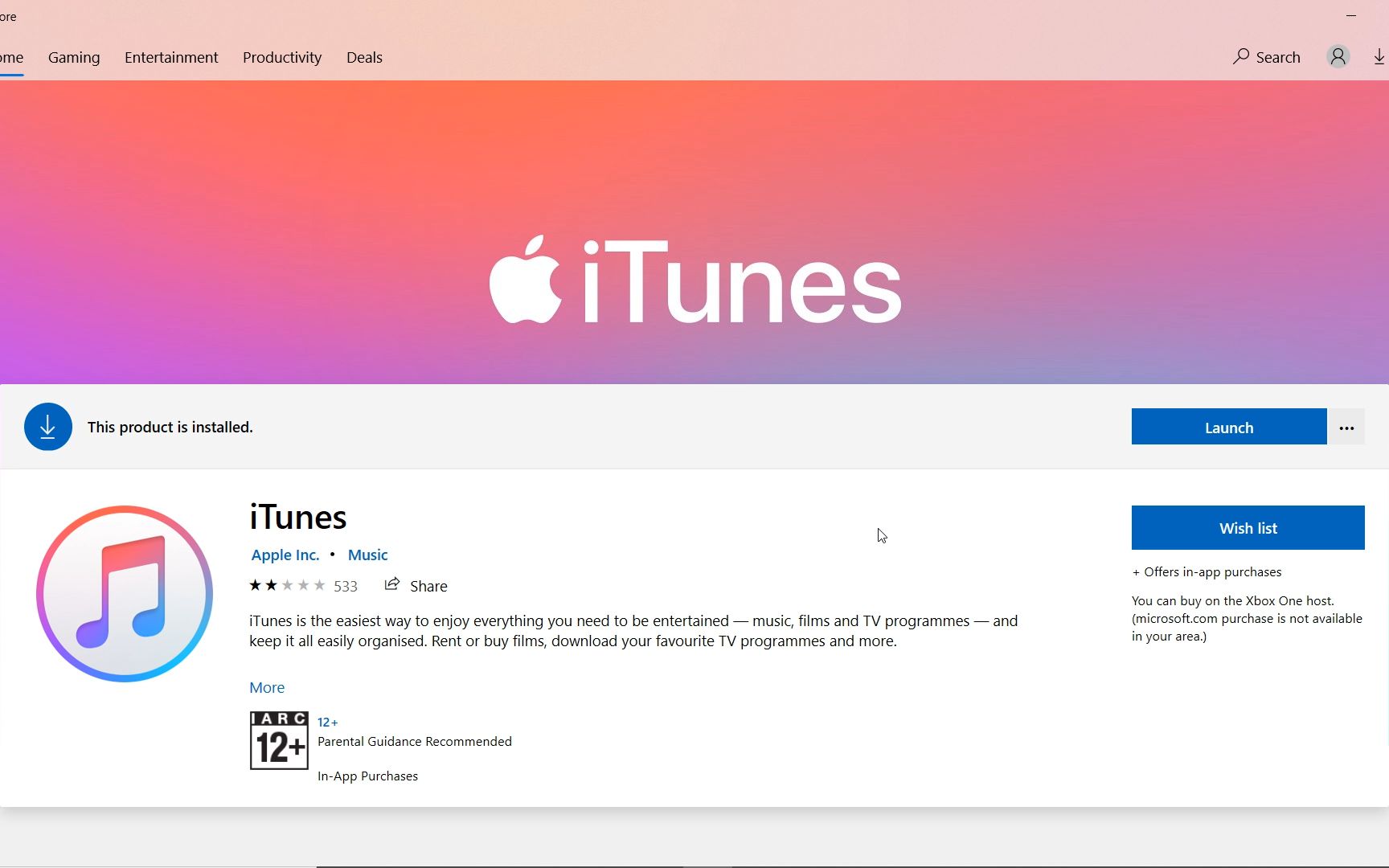Switch to the Gaming tab
The height and width of the screenshot is (868, 1389).
coord(74,57)
